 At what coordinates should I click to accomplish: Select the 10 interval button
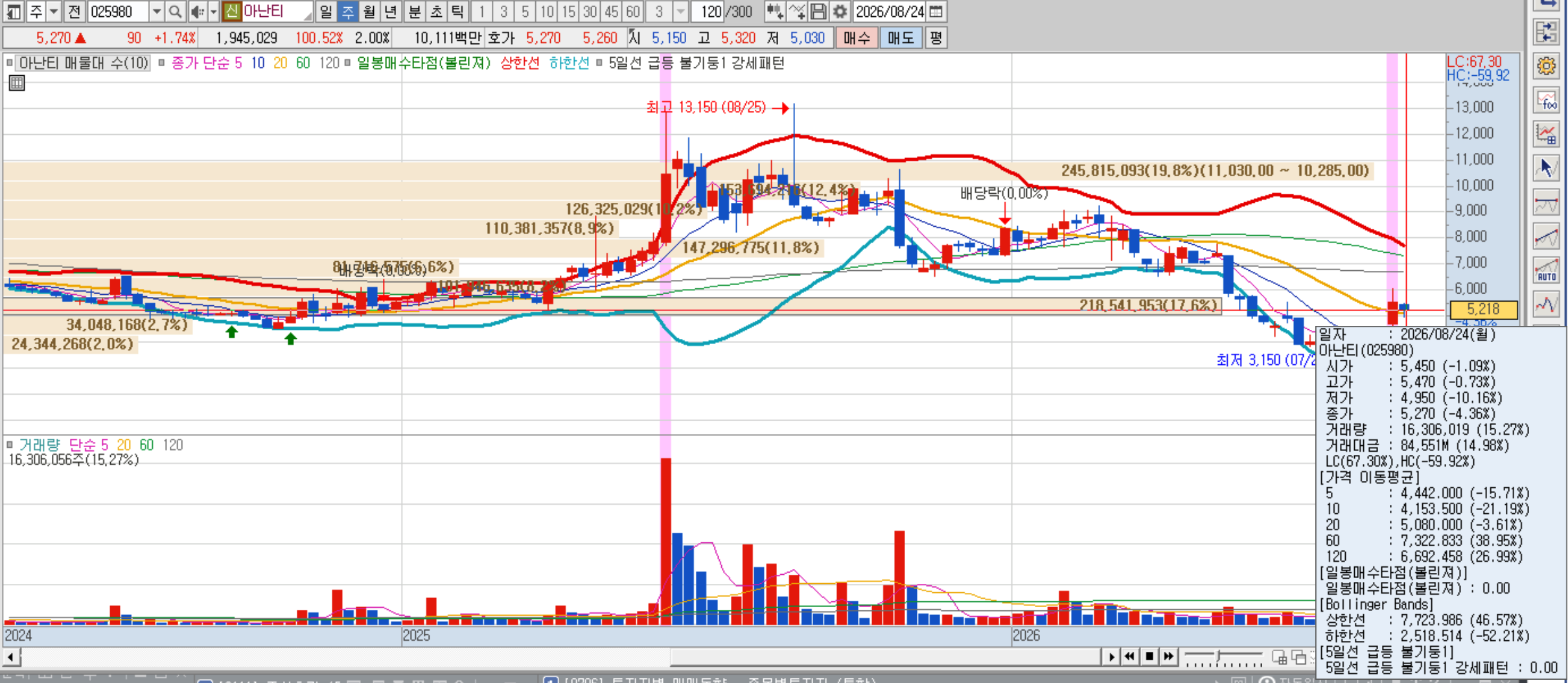pyautogui.click(x=547, y=12)
